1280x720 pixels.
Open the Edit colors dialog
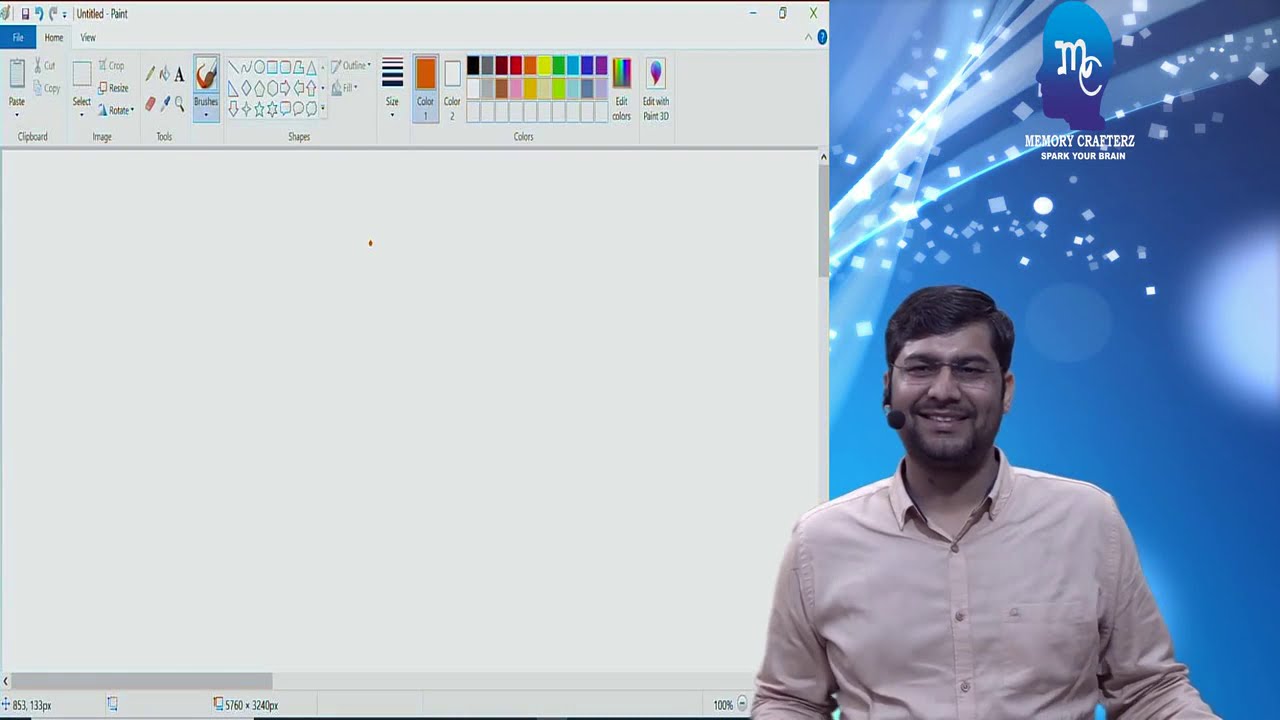[621, 90]
